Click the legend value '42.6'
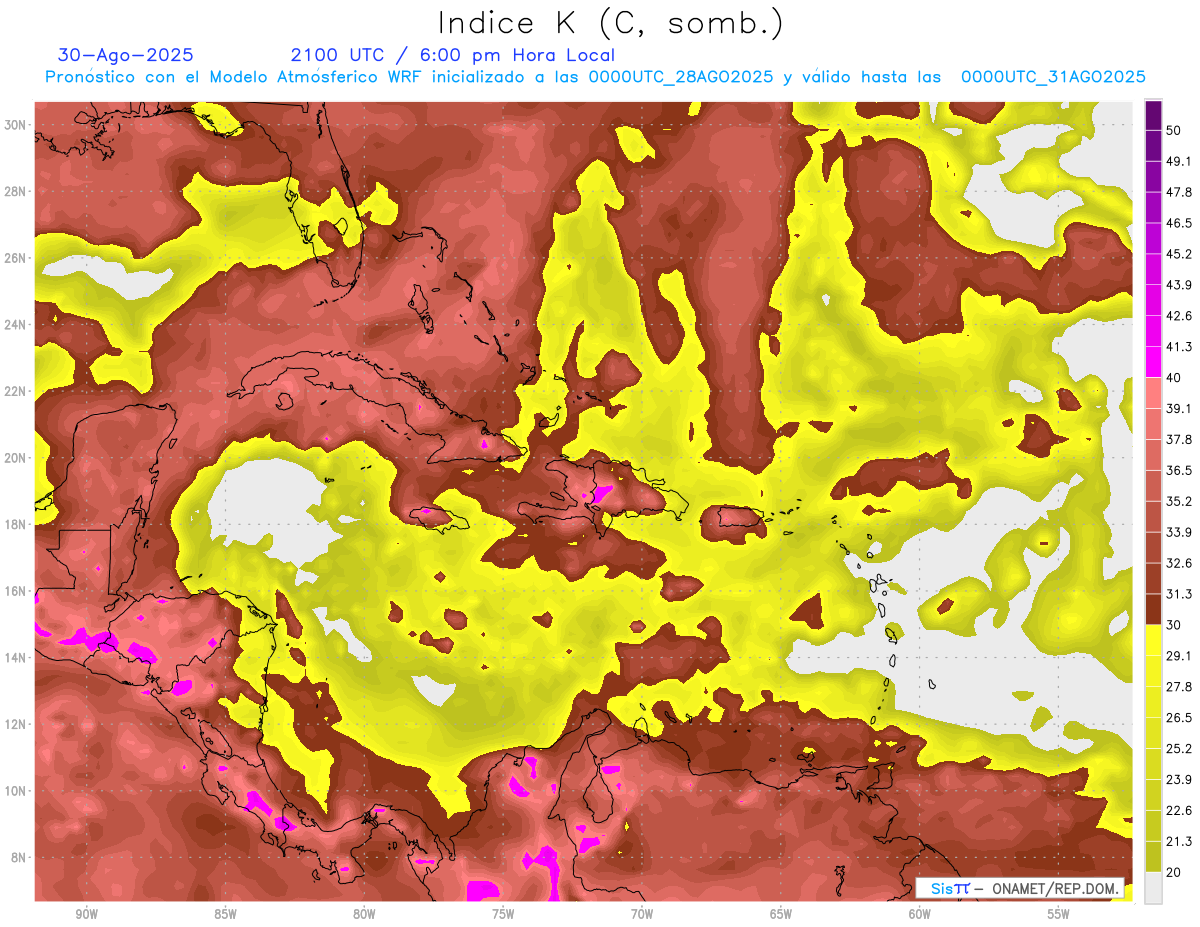Screen dimensions: 1200x927 pyautogui.click(x=1179, y=316)
